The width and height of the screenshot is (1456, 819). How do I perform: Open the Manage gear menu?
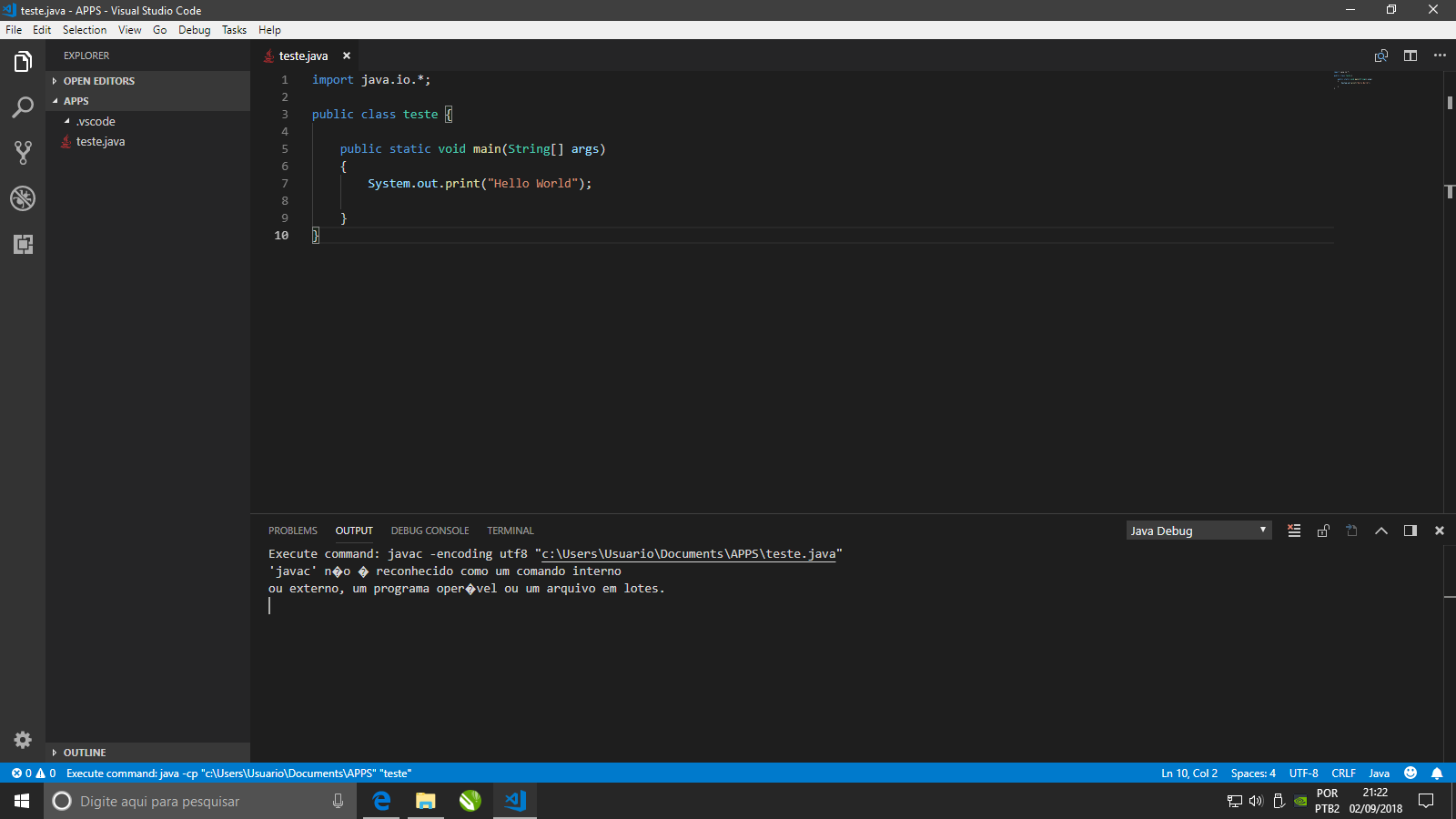[23, 740]
